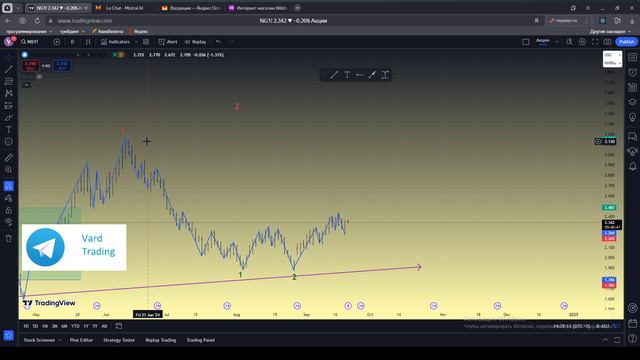Activate the zoom-in tool in left sidebar
The width and height of the screenshot is (640, 360).
point(9,169)
